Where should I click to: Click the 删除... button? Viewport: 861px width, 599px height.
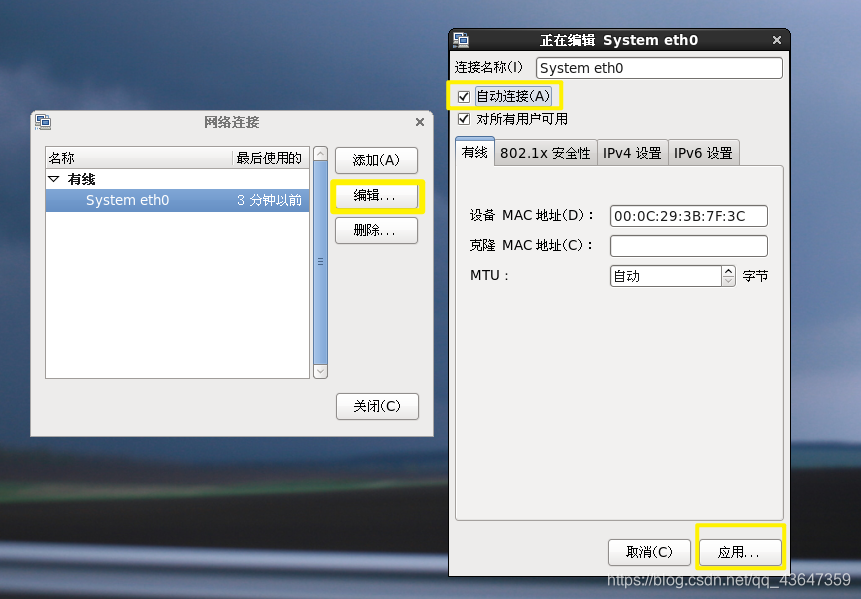coord(376,231)
